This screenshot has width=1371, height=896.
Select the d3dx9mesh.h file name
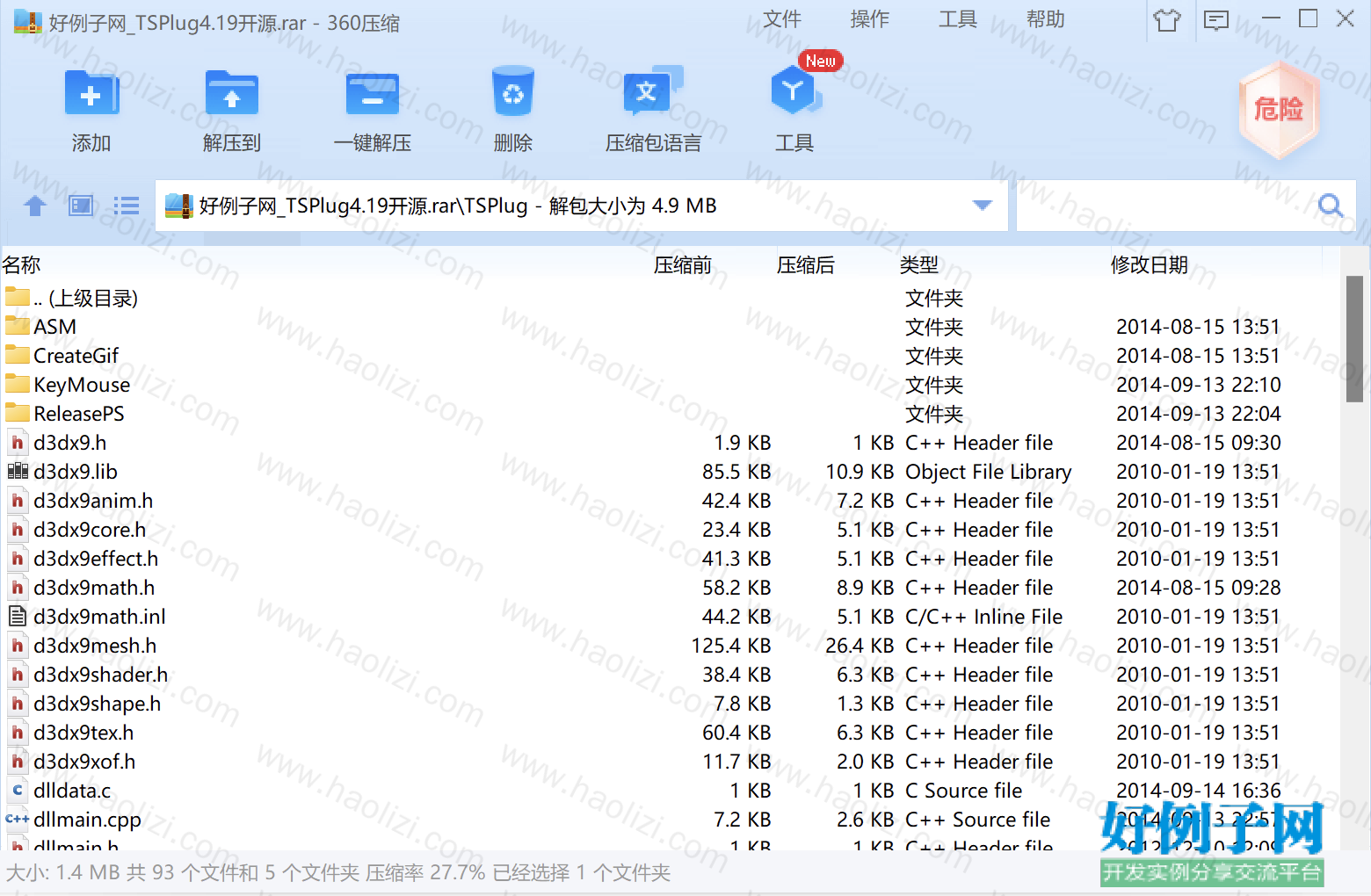95,645
